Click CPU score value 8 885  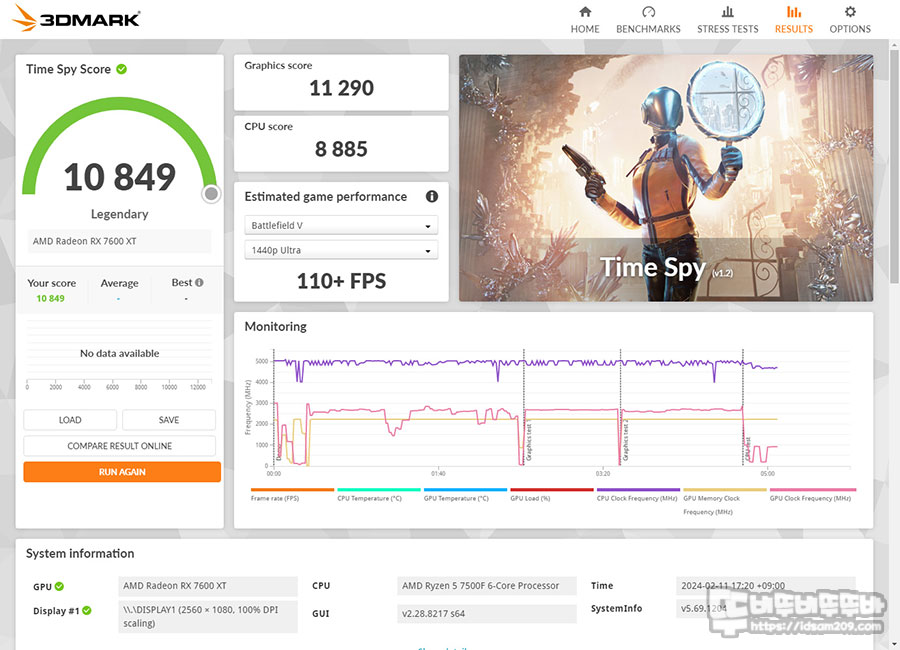tap(342, 149)
